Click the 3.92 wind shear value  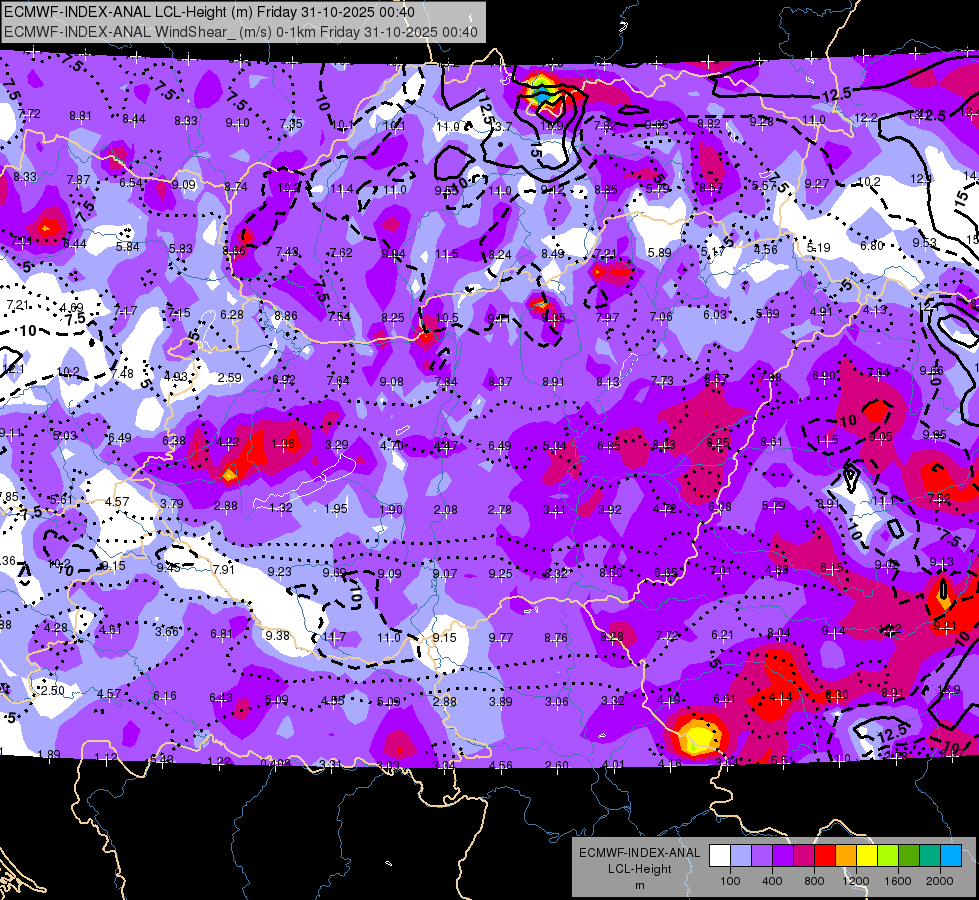[609, 510]
